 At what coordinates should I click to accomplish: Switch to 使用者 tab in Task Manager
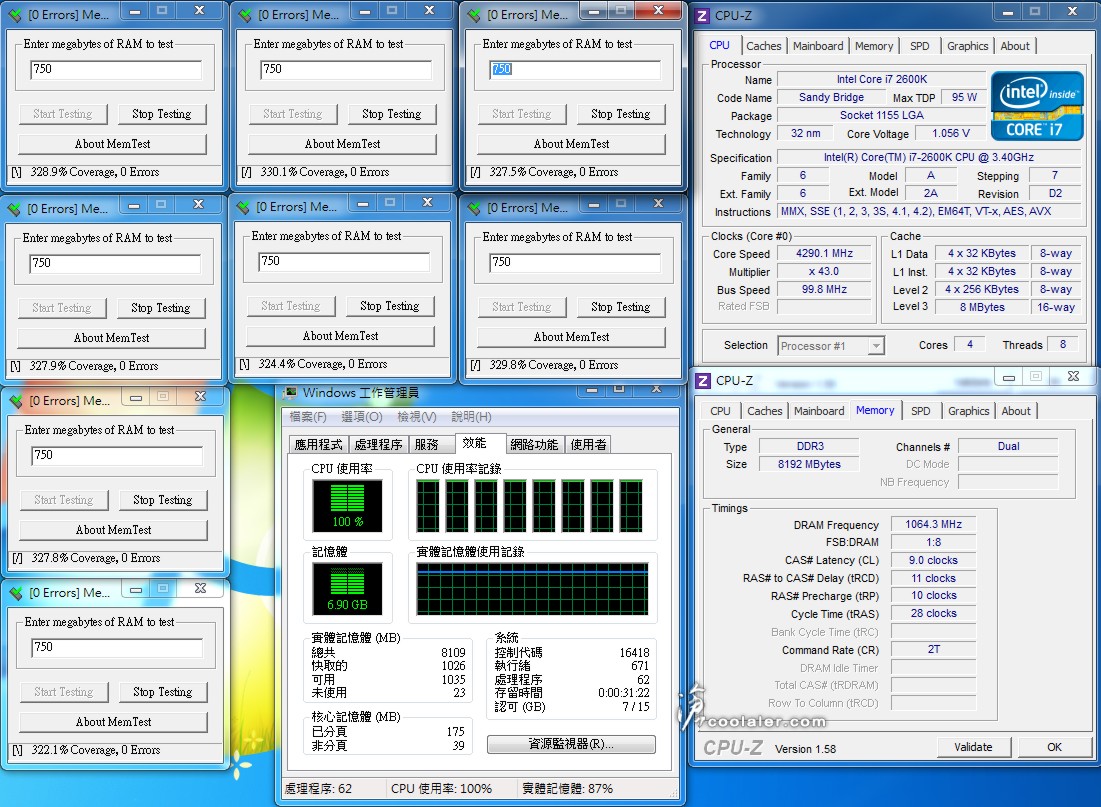(588, 445)
